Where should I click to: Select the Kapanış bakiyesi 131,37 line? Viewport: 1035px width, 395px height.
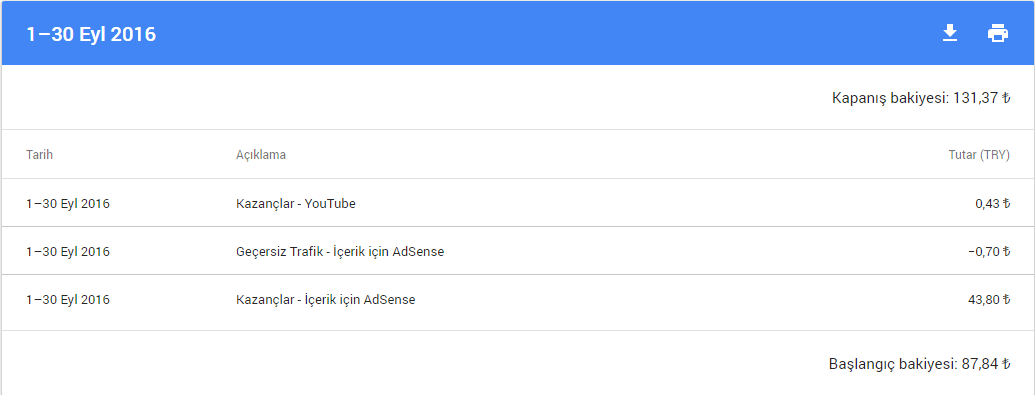[x=921, y=98]
